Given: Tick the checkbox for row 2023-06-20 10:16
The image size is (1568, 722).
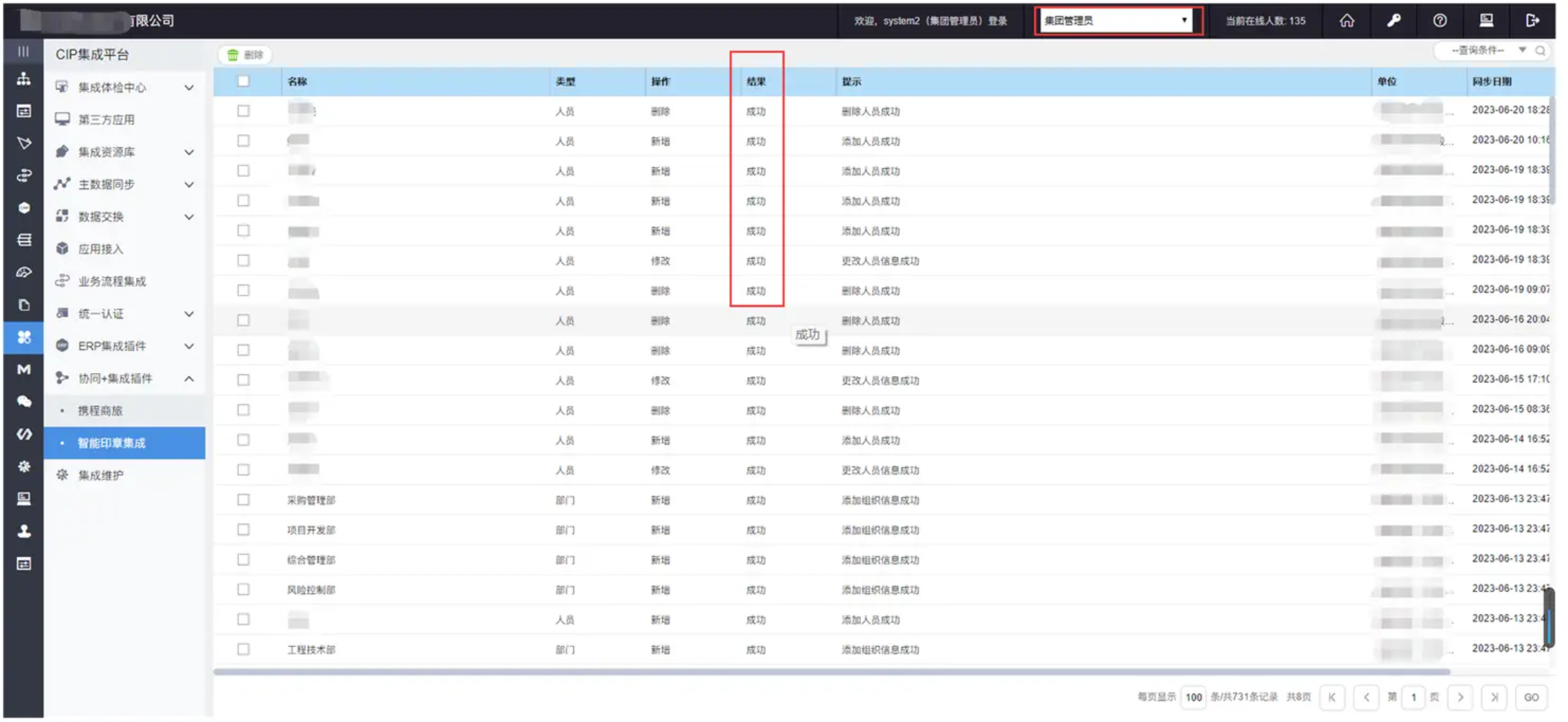Looking at the screenshot, I should [x=243, y=141].
